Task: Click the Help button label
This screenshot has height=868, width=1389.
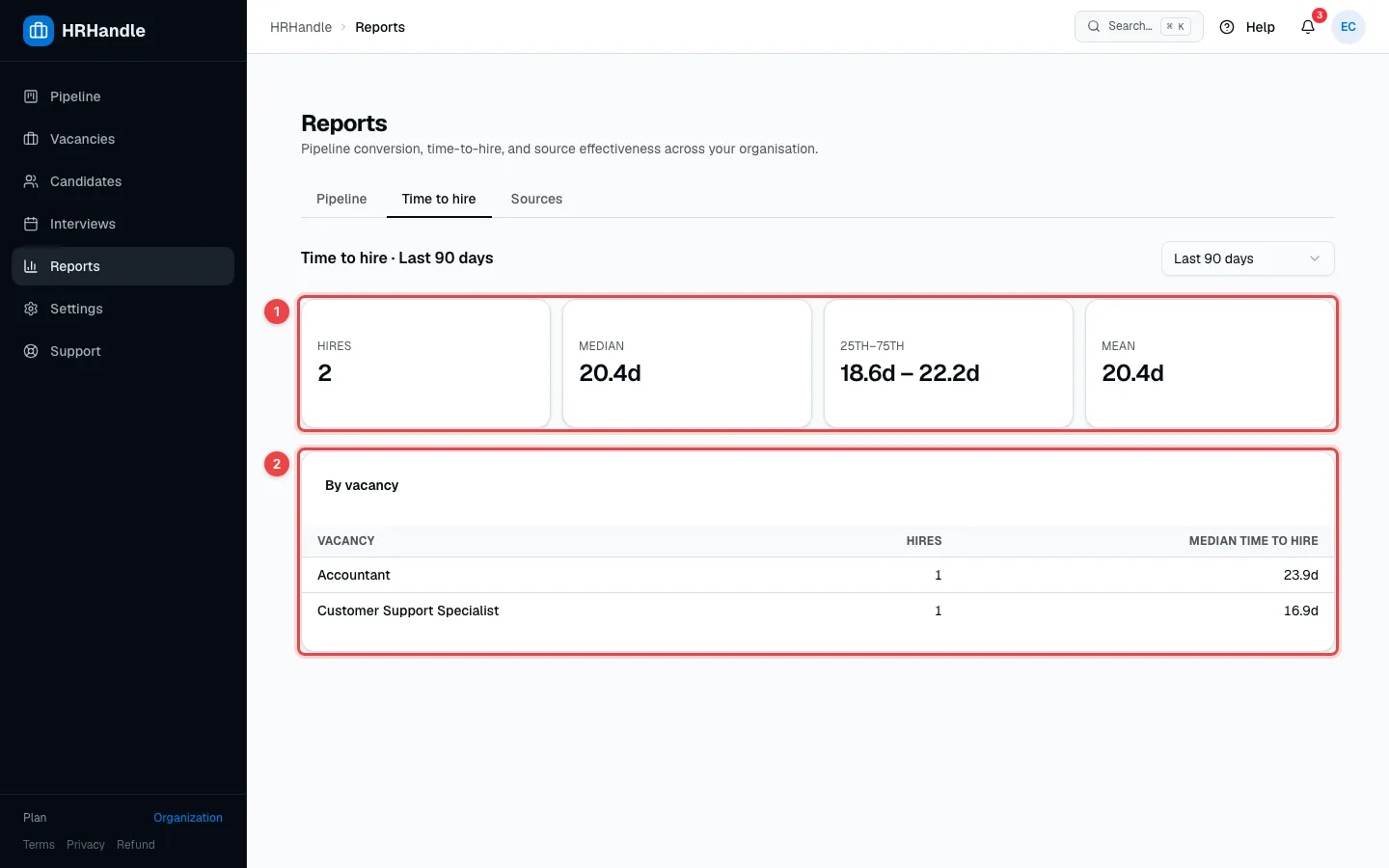Action: pos(1260,27)
